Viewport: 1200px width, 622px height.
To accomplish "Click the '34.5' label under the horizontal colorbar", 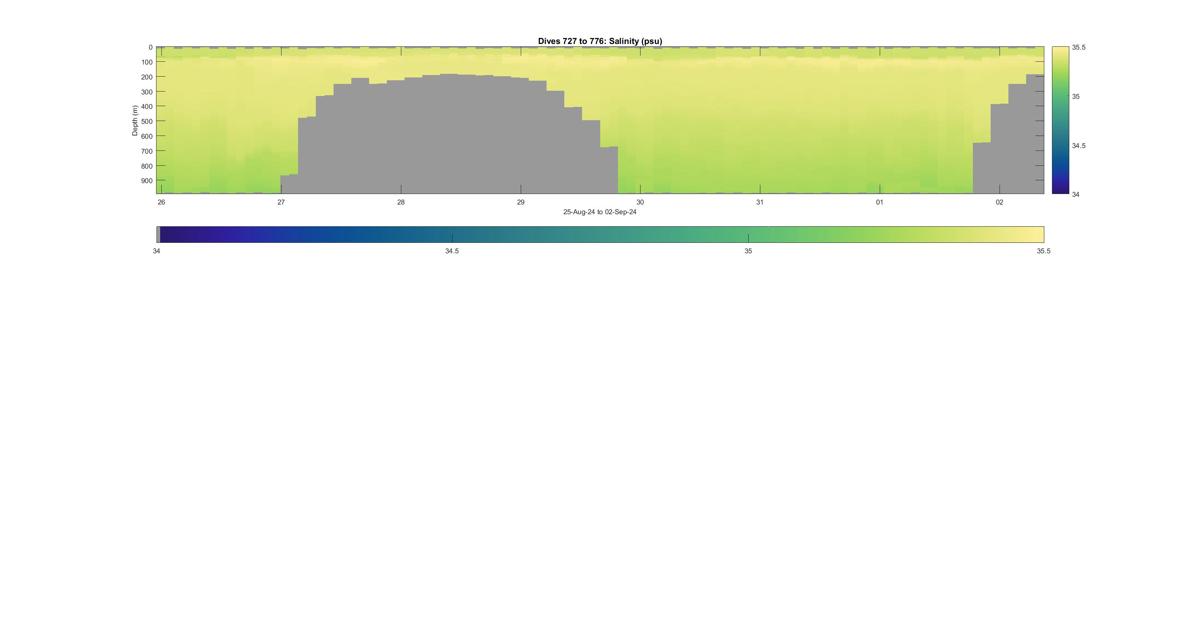I will (452, 251).
